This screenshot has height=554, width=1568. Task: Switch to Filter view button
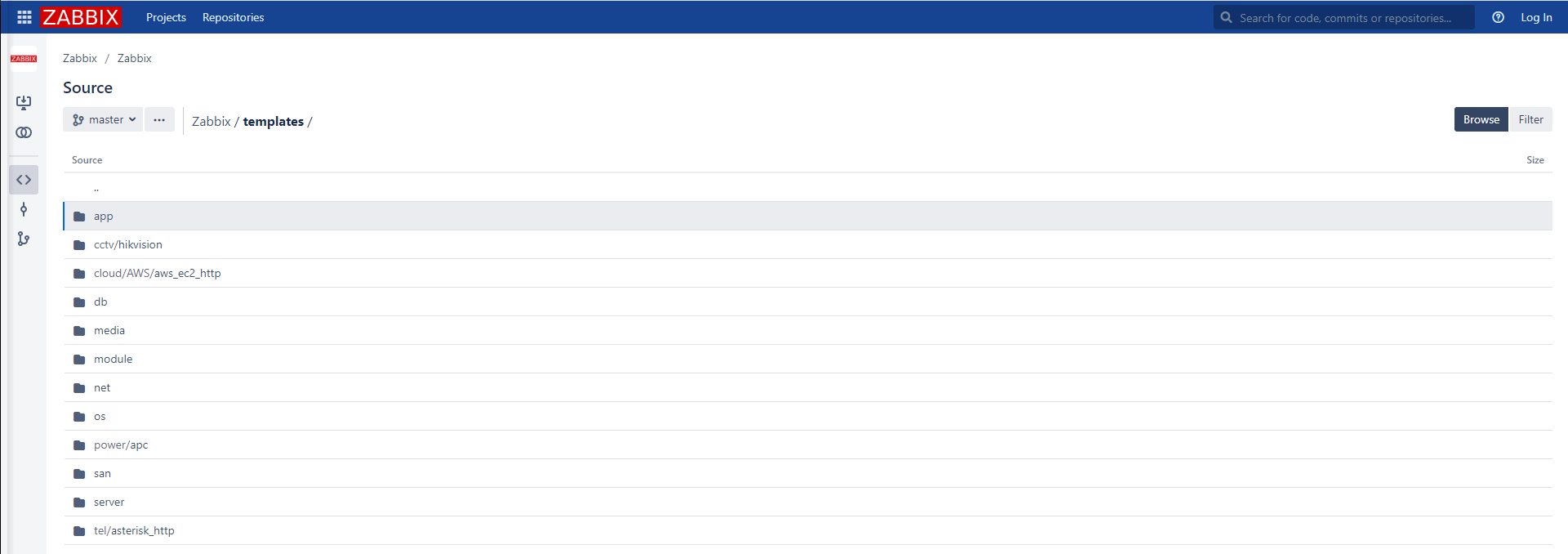point(1530,119)
